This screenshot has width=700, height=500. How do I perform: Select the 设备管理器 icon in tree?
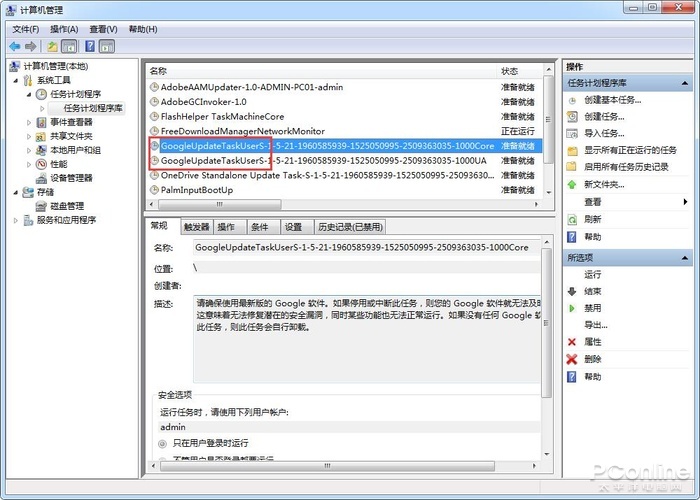tap(41, 178)
